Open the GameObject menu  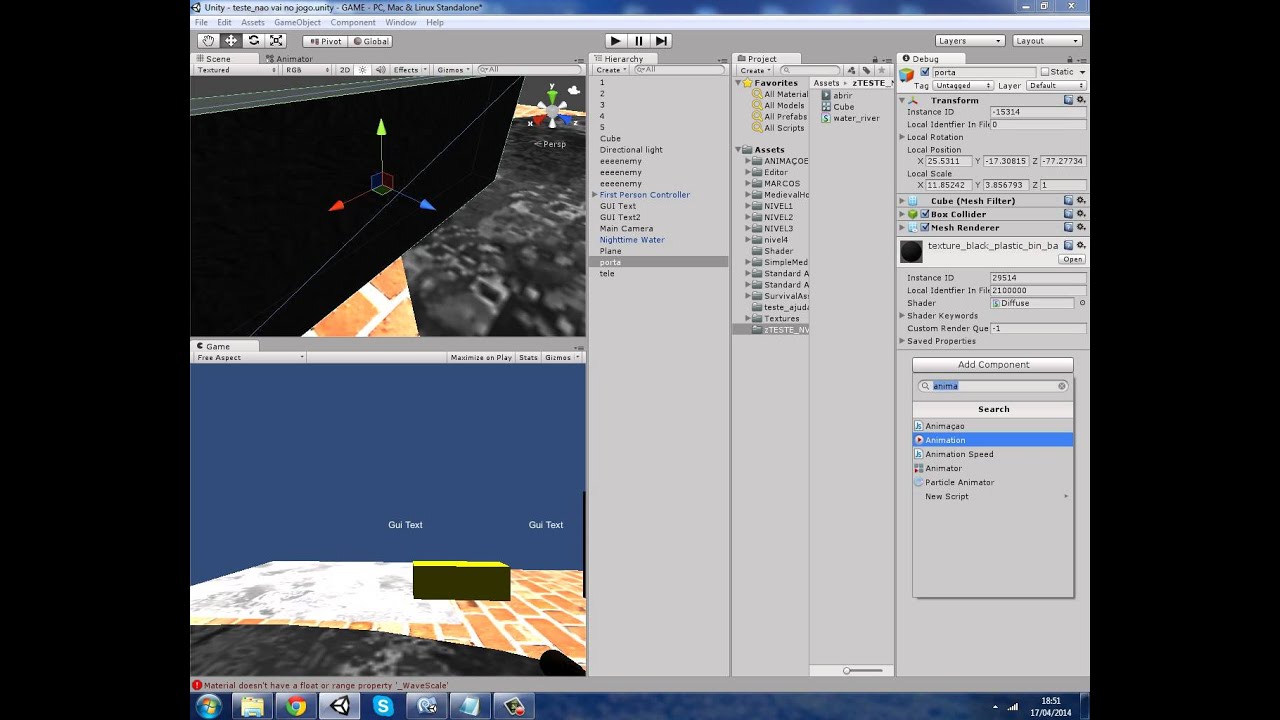click(x=297, y=22)
